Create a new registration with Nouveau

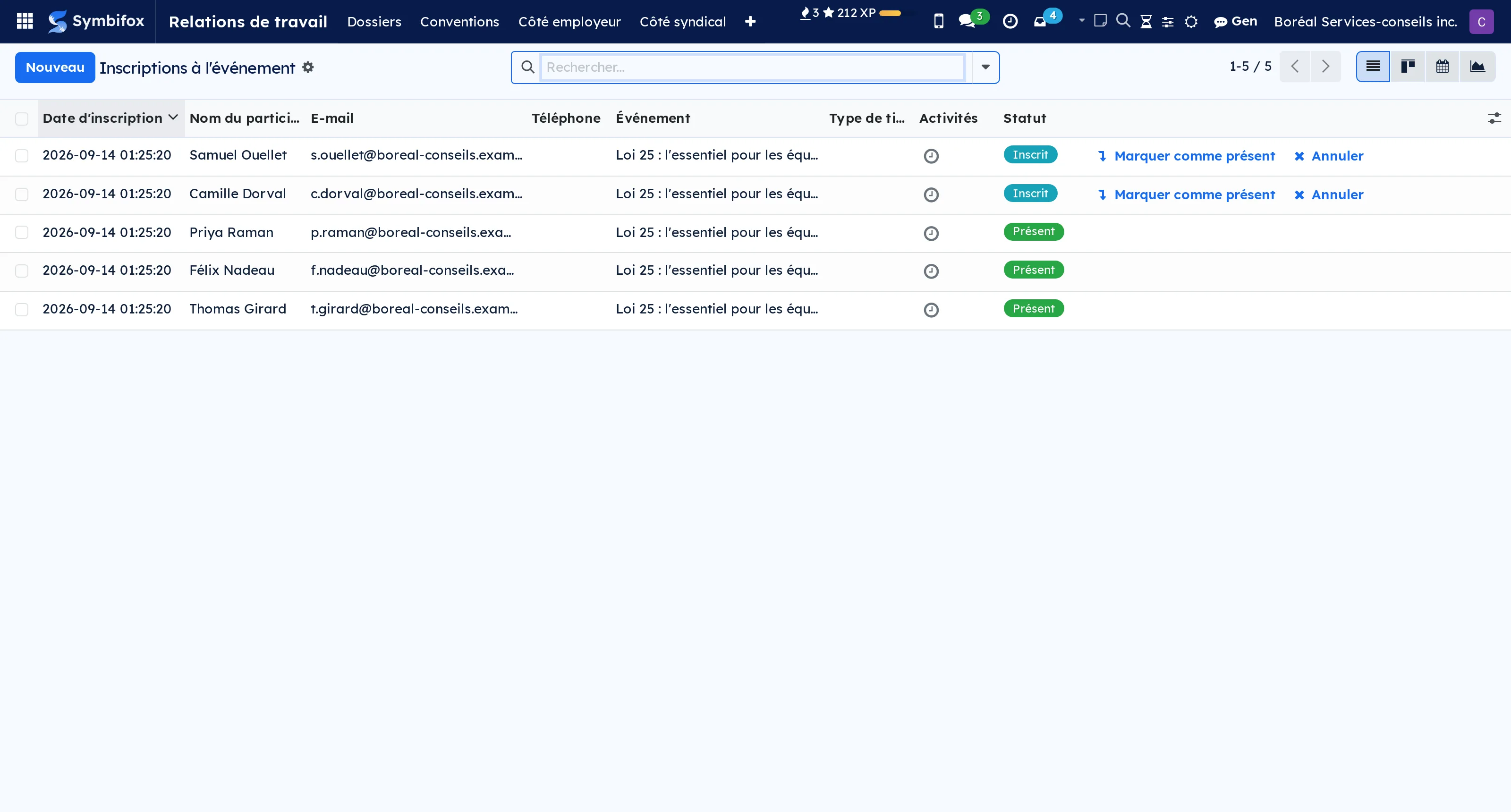click(55, 68)
